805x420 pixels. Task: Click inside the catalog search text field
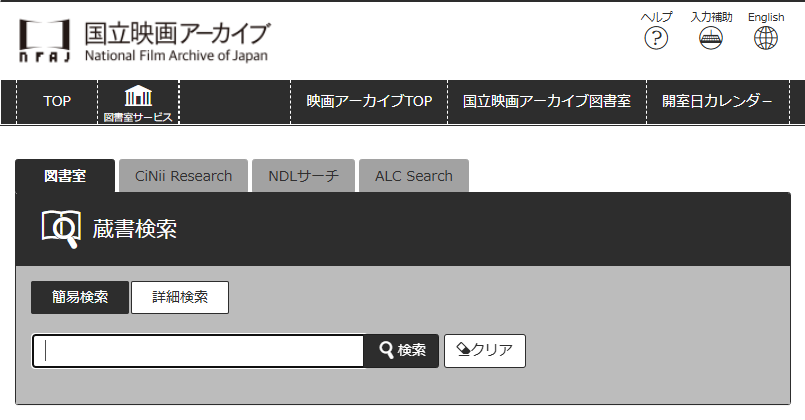pos(200,351)
